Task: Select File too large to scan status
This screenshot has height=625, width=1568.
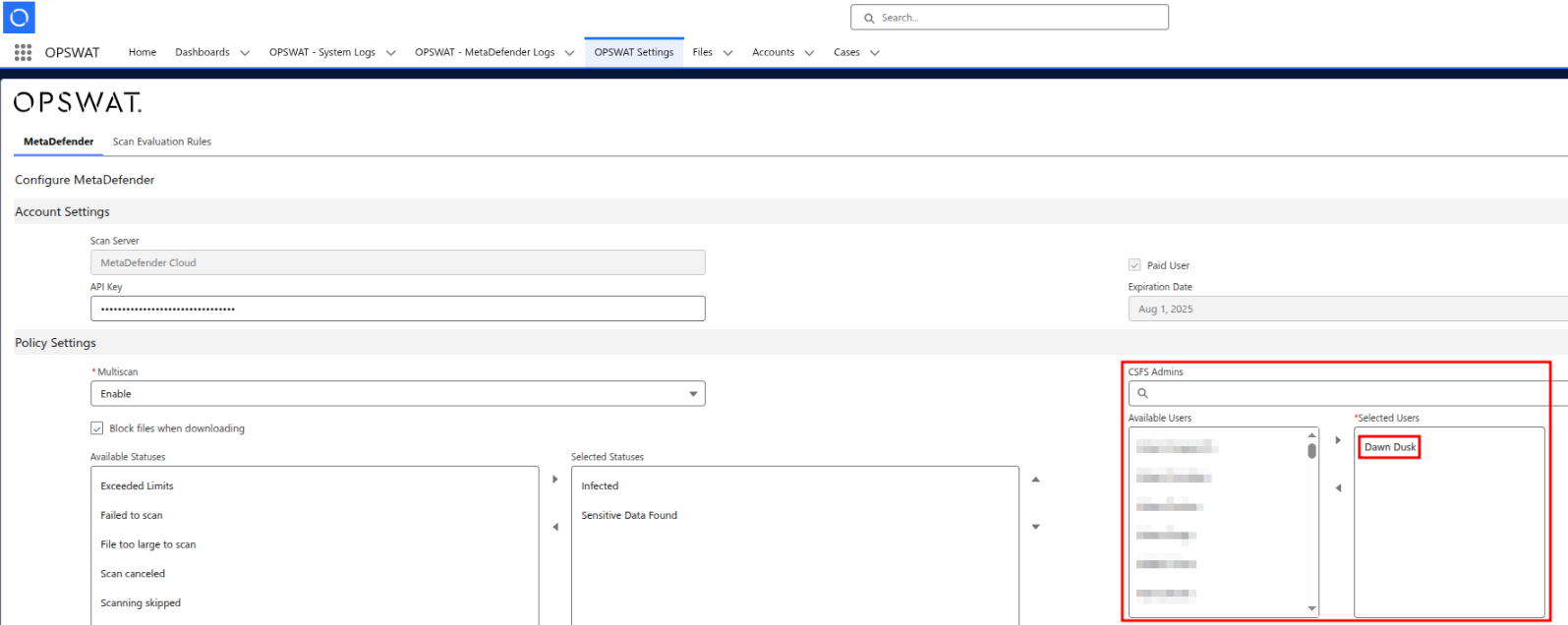Action: click(148, 544)
